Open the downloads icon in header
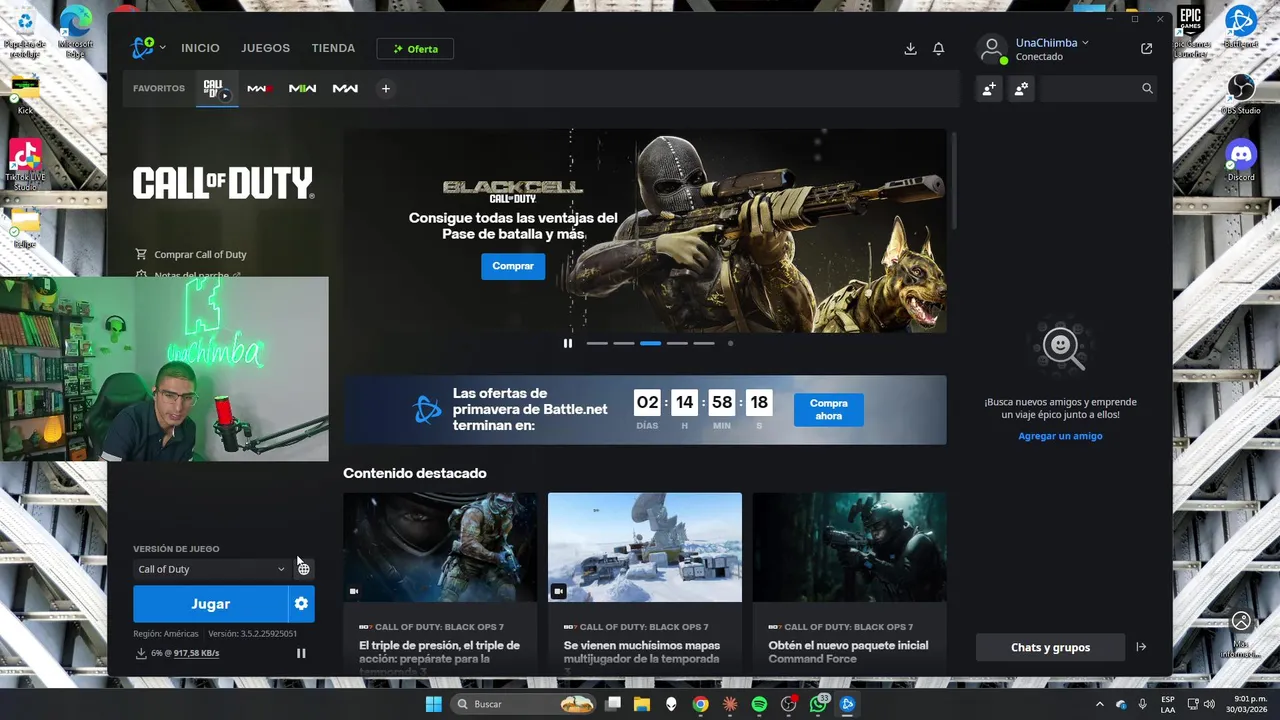1280x720 pixels. (910, 48)
